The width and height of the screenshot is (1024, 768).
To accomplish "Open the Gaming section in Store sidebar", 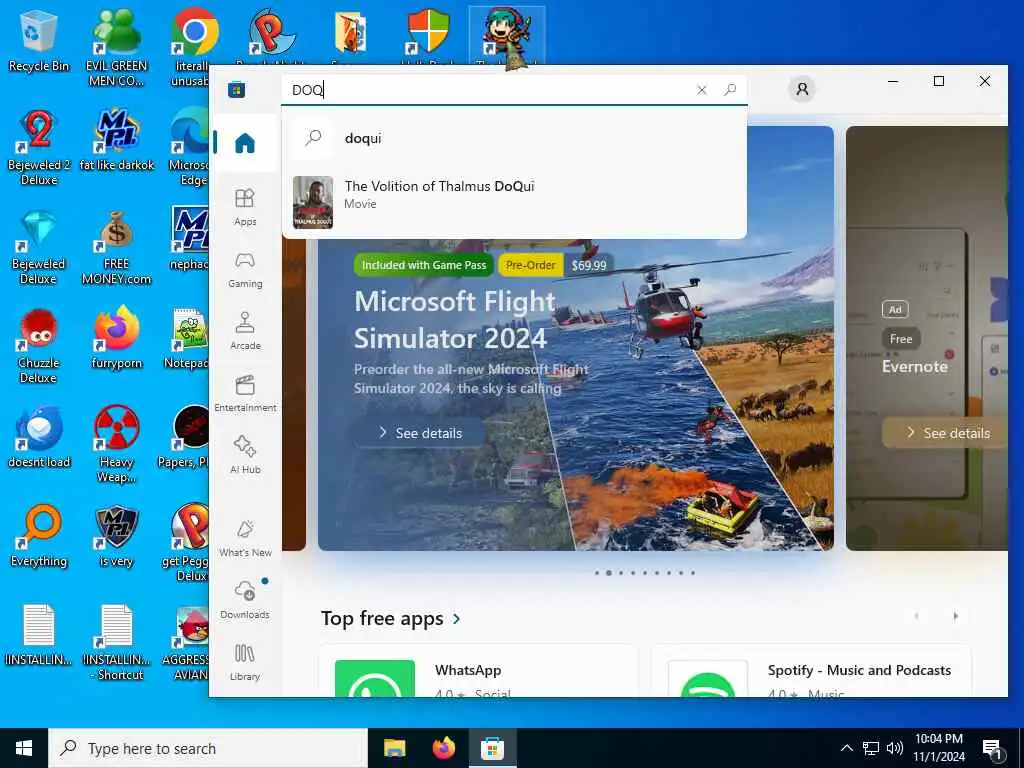I will (245, 269).
